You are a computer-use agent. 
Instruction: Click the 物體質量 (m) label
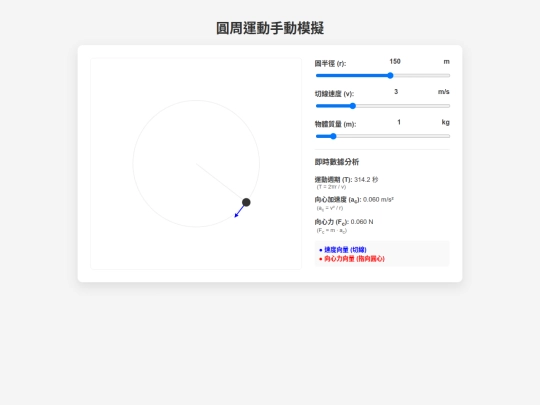tap(335, 124)
